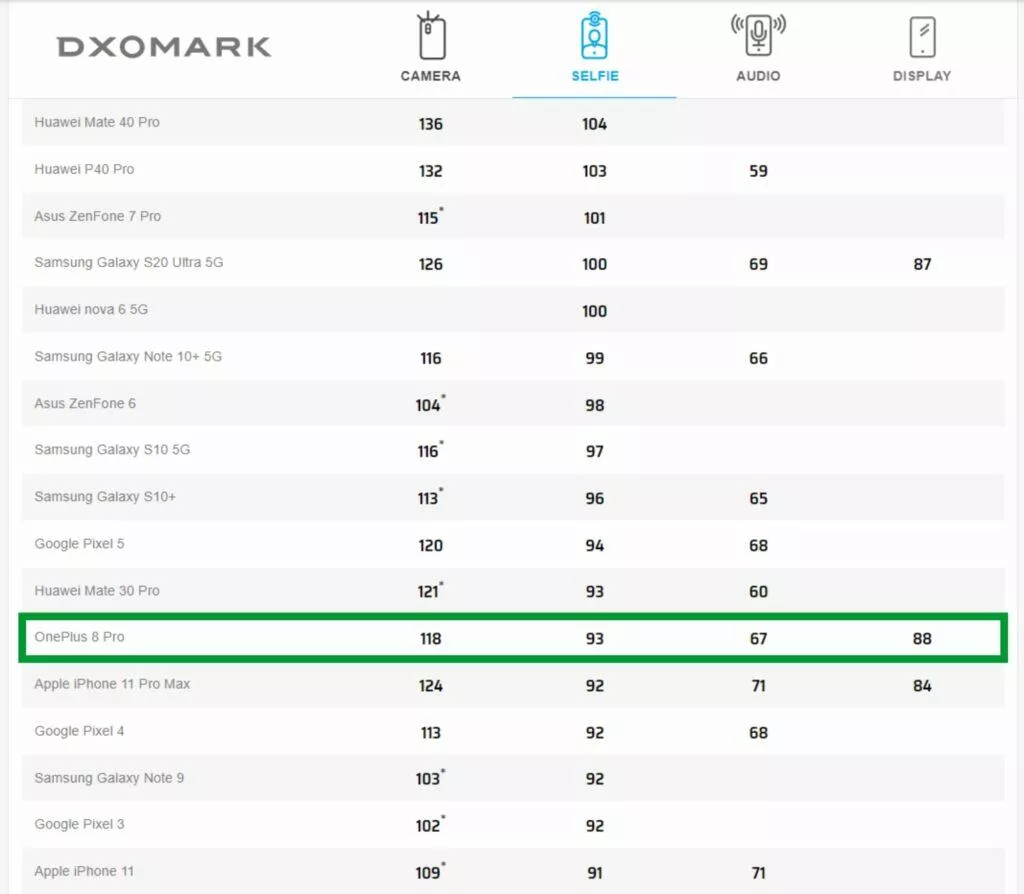The image size is (1024, 894).
Task: Switch to the DISPLAY tab label
Action: pos(922,76)
